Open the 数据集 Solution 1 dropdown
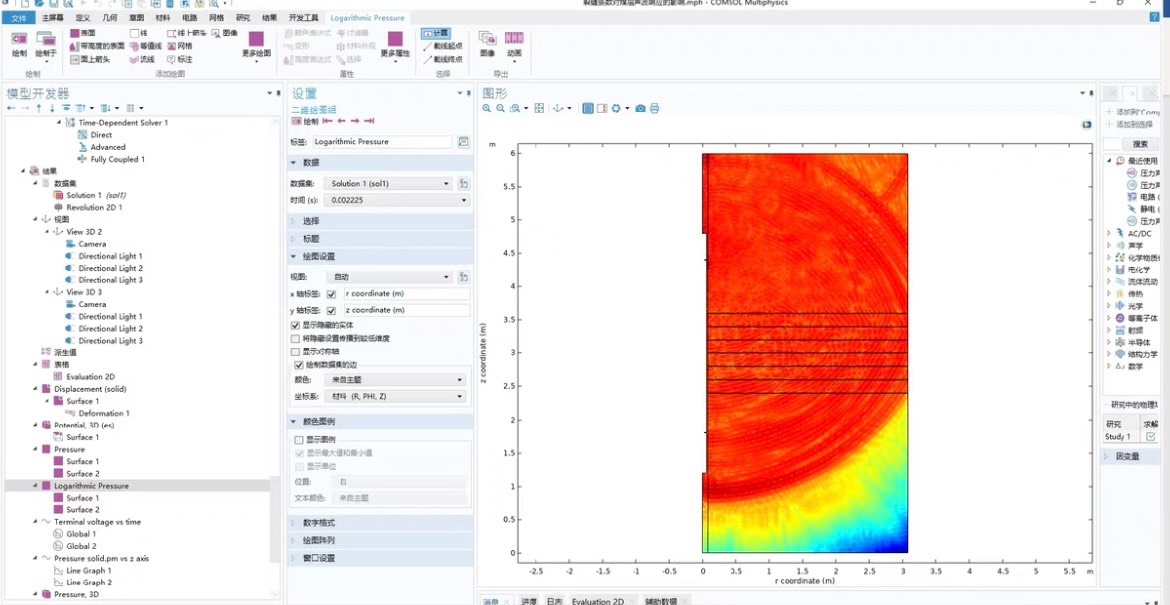Viewport: 1170px width, 605px height. point(388,184)
